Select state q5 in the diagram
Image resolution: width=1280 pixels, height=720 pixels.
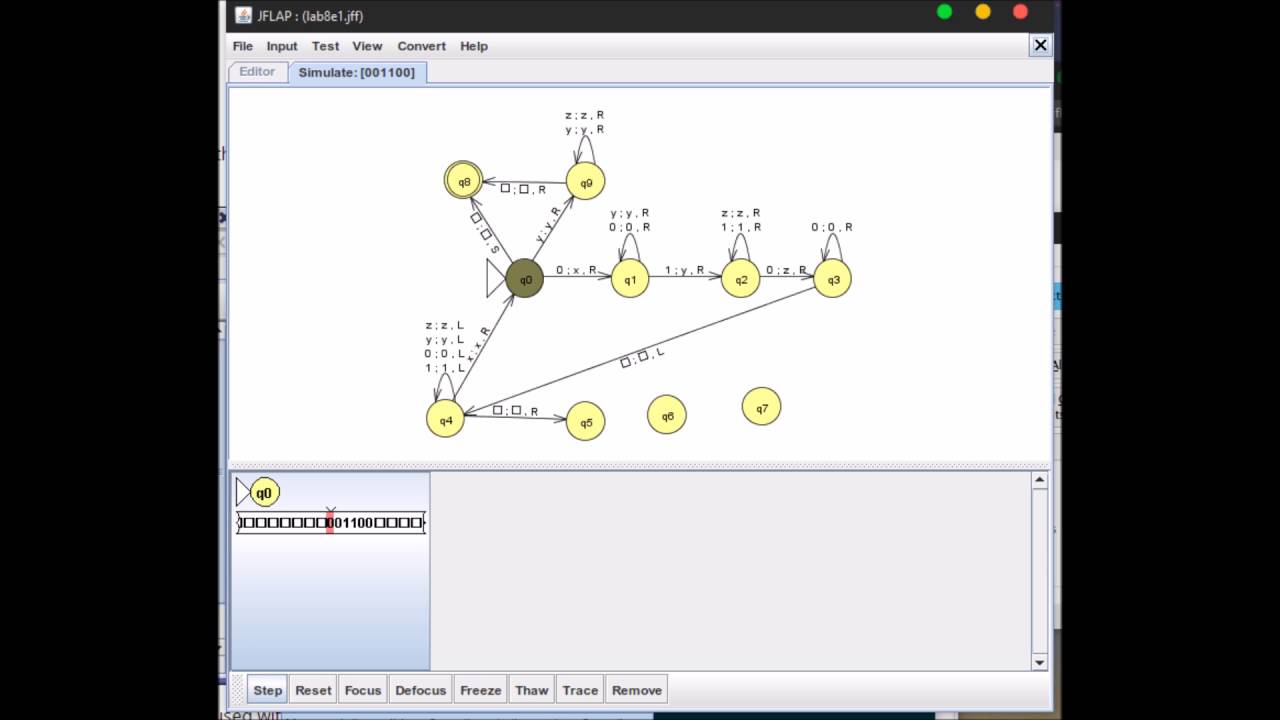[586, 421]
